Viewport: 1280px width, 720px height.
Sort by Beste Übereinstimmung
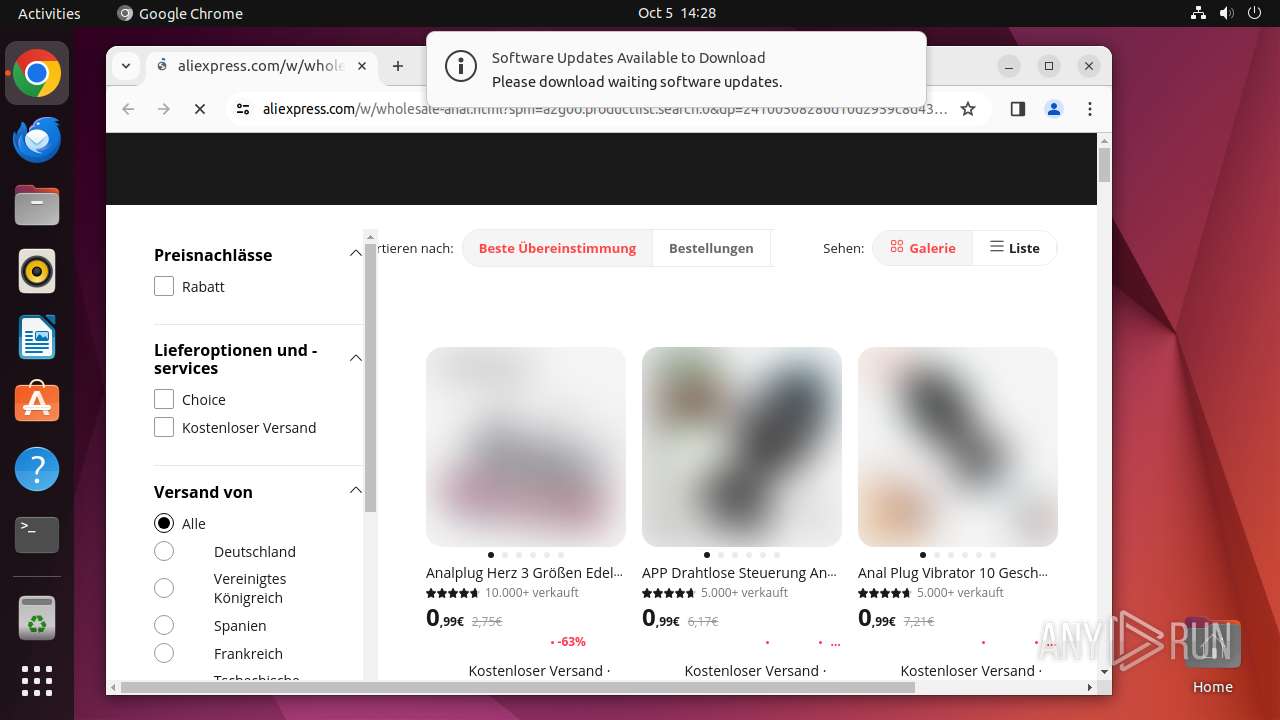coord(557,248)
